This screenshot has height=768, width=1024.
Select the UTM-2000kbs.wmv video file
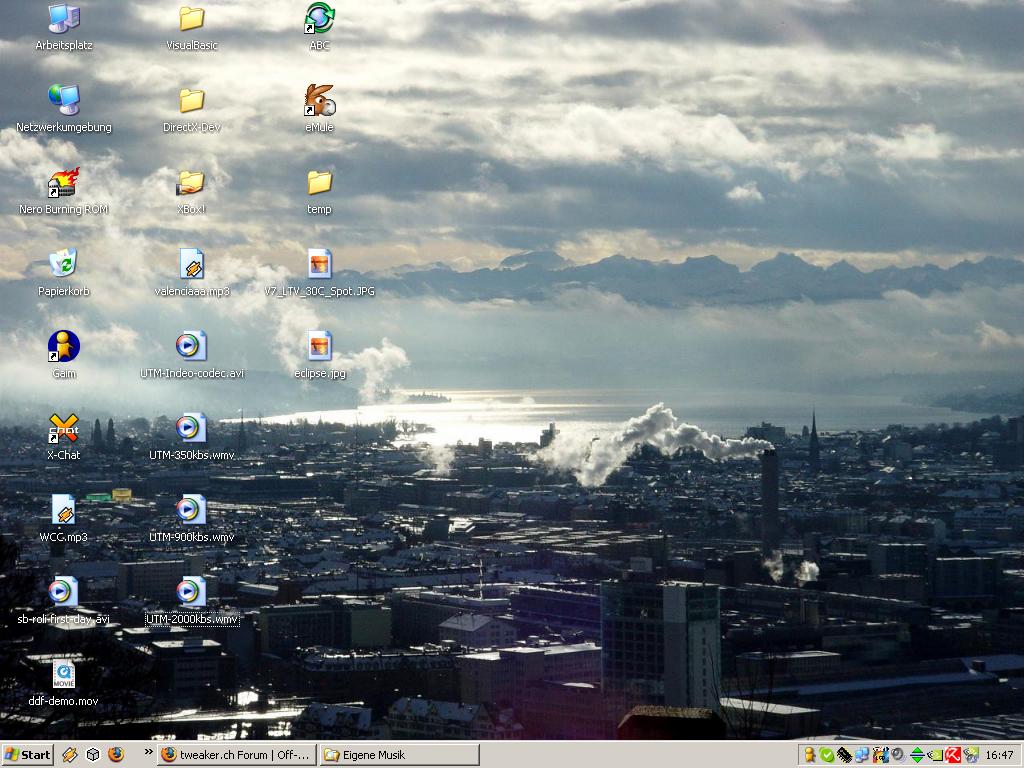(191, 593)
